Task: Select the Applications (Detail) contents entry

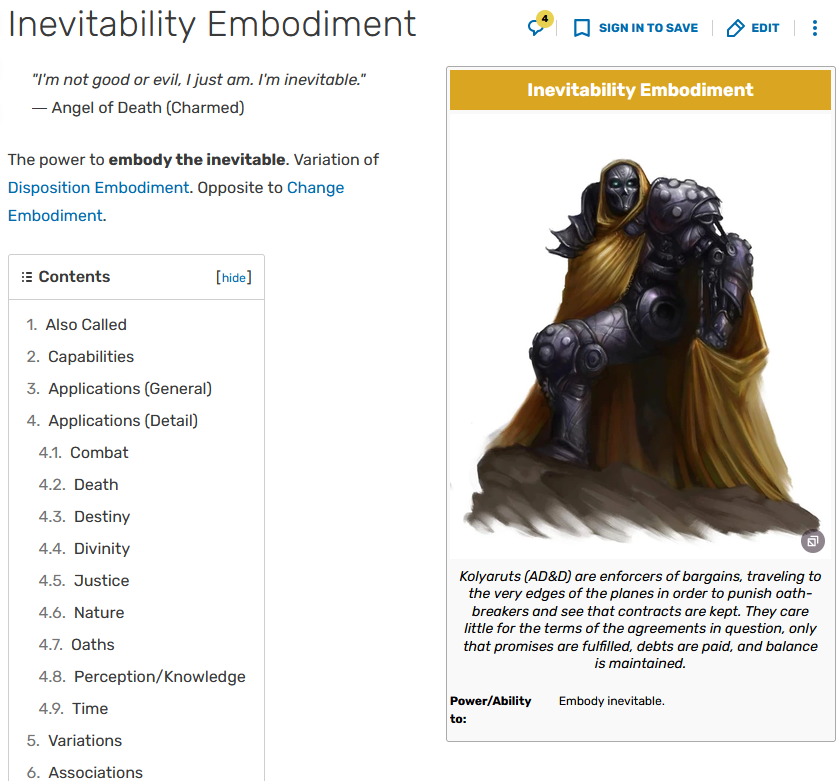Action: (123, 421)
